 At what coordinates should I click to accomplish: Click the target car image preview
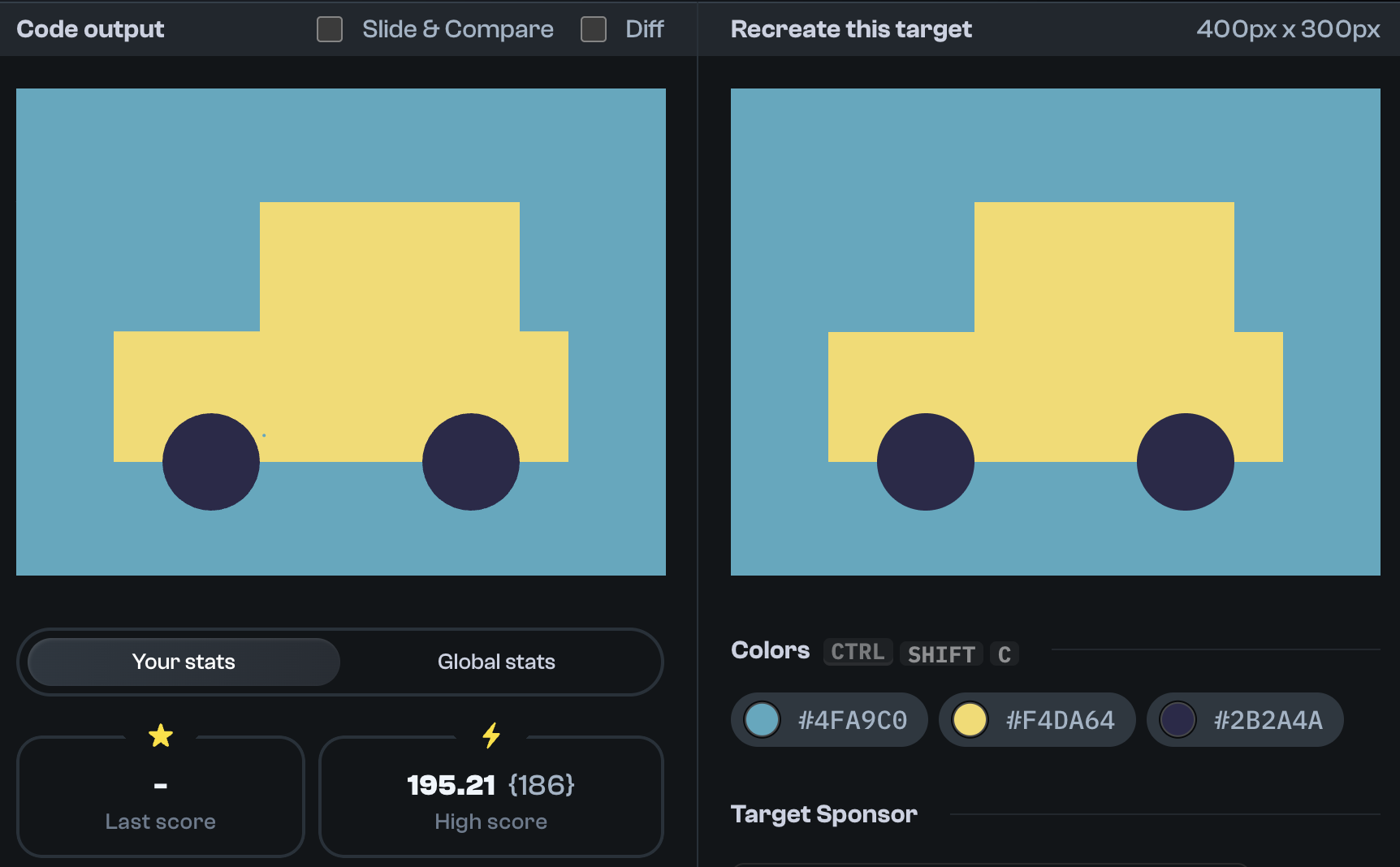[x=1056, y=331]
